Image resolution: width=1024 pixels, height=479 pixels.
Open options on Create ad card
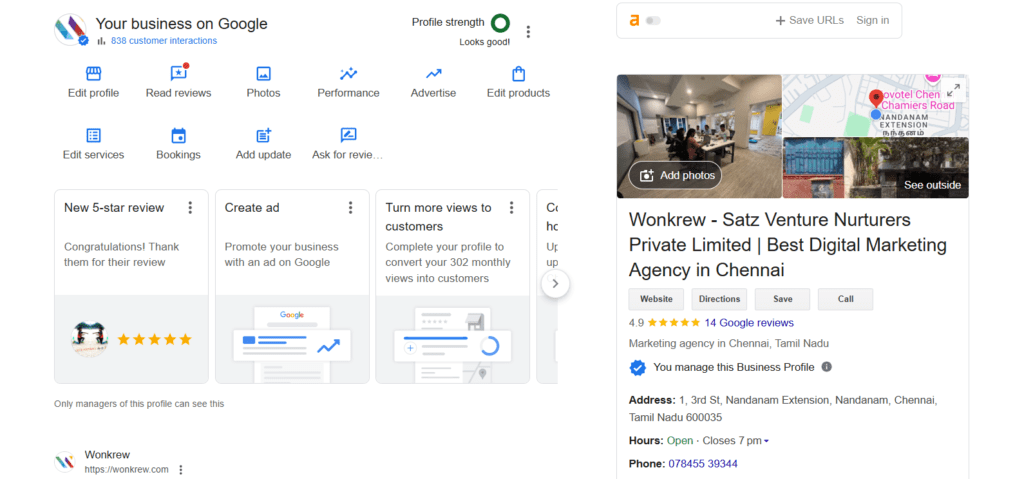pos(351,208)
